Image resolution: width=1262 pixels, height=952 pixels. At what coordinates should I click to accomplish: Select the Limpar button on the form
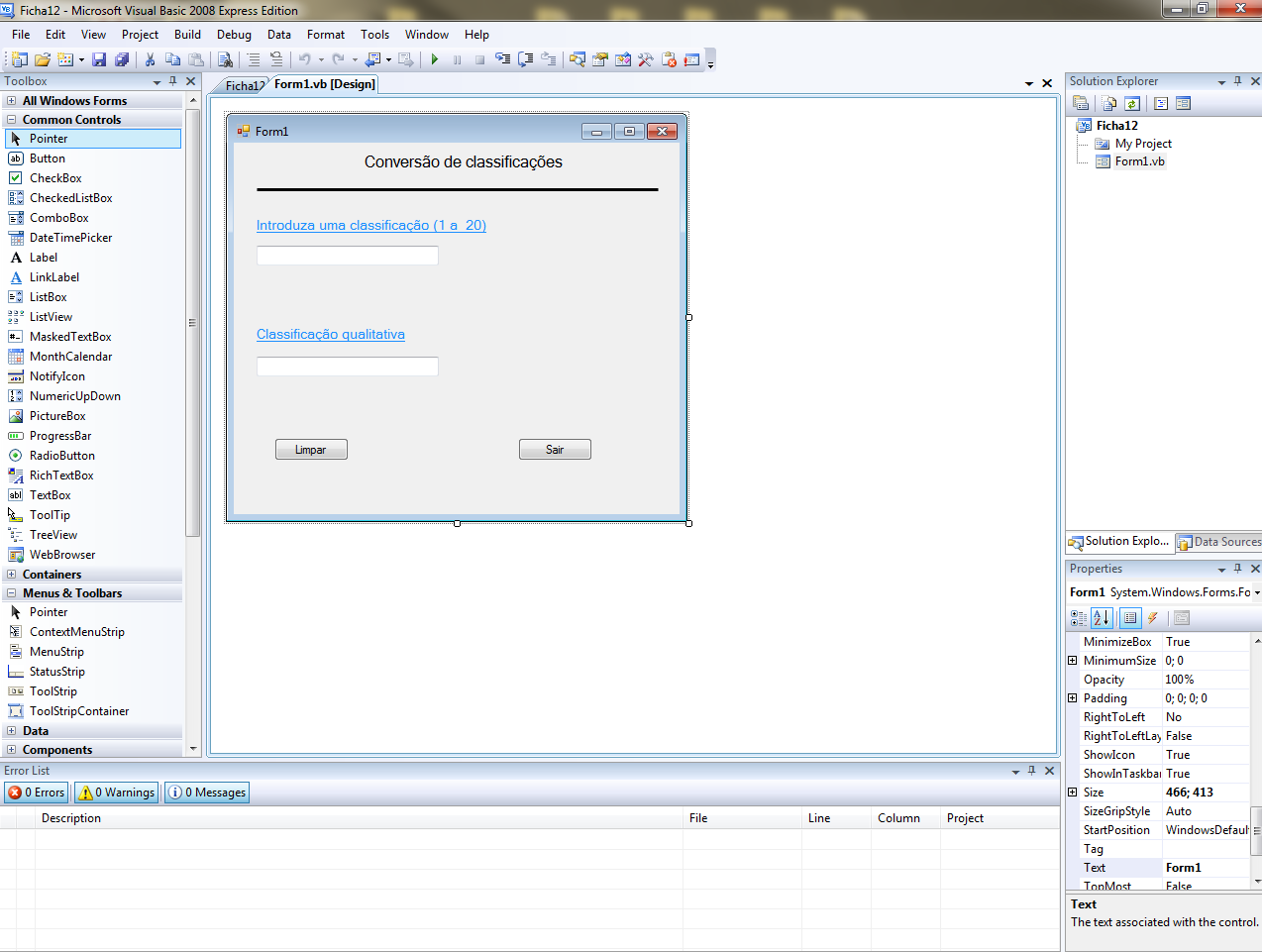311,450
